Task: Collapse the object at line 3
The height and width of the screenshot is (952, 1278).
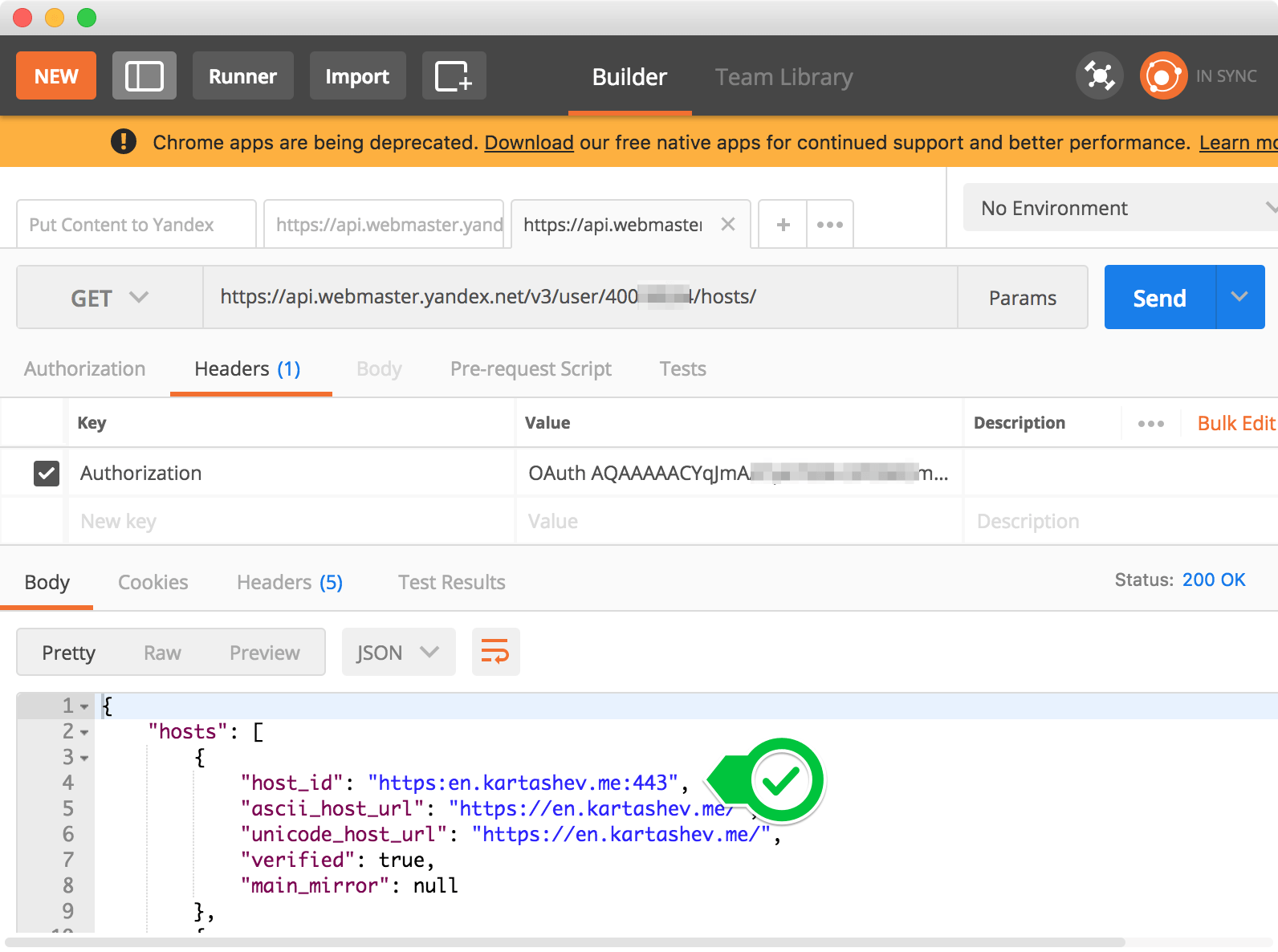Action: tap(84, 759)
